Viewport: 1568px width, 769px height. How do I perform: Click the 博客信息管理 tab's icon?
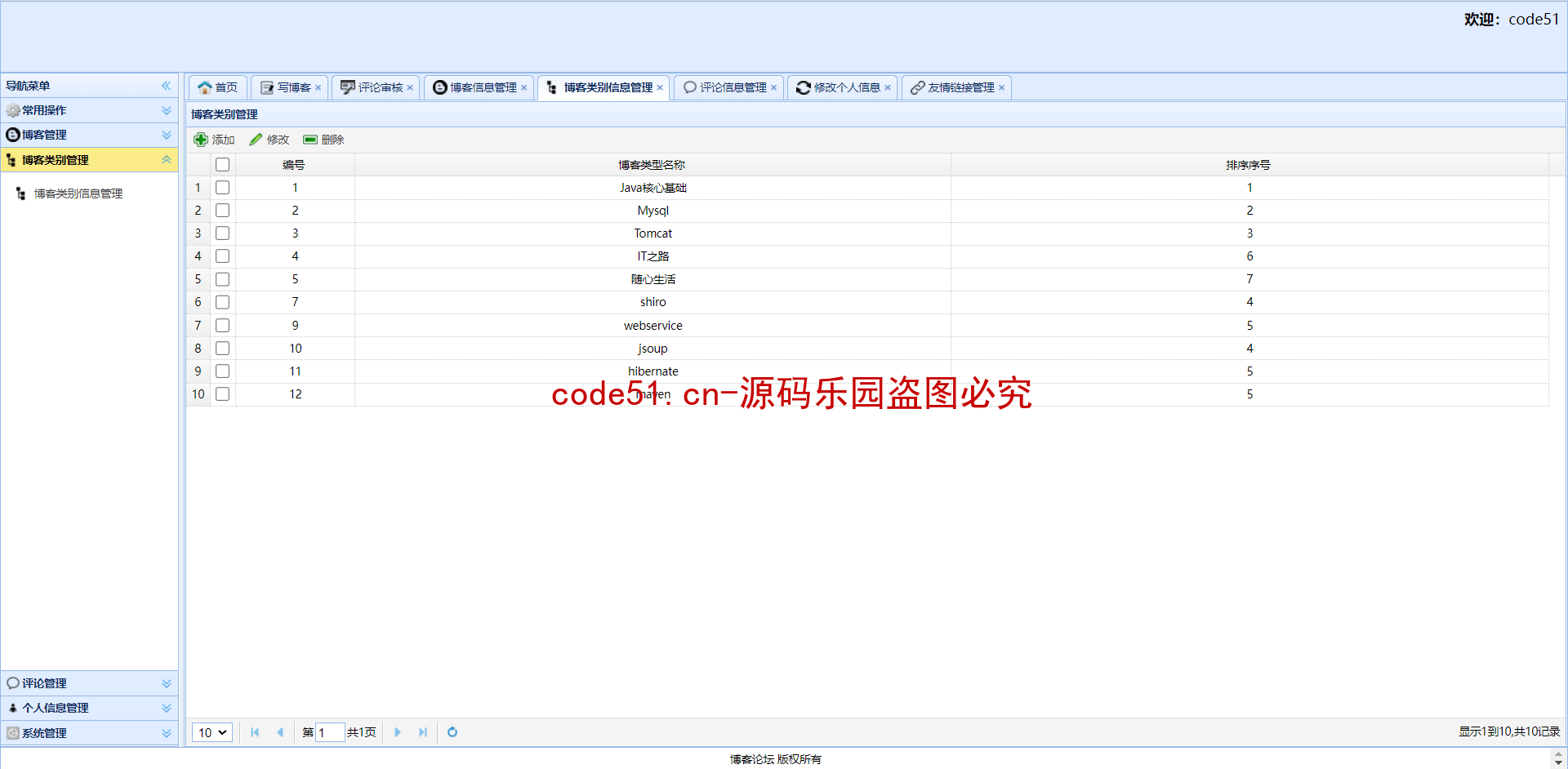439,87
